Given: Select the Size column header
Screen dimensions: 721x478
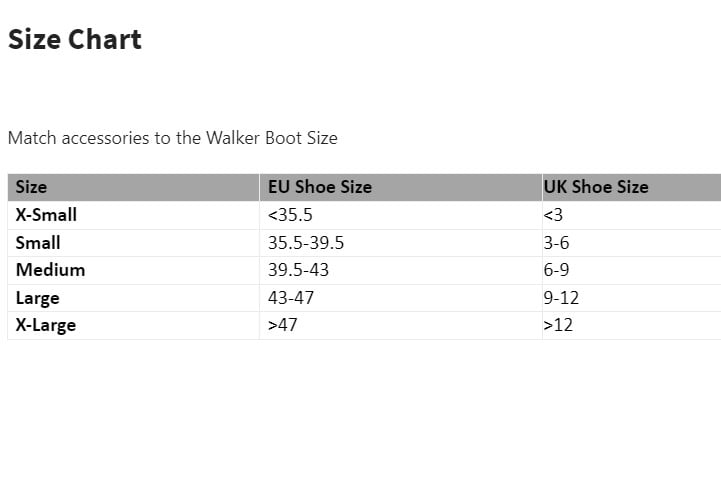Looking at the screenshot, I should (x=31, y=187).
